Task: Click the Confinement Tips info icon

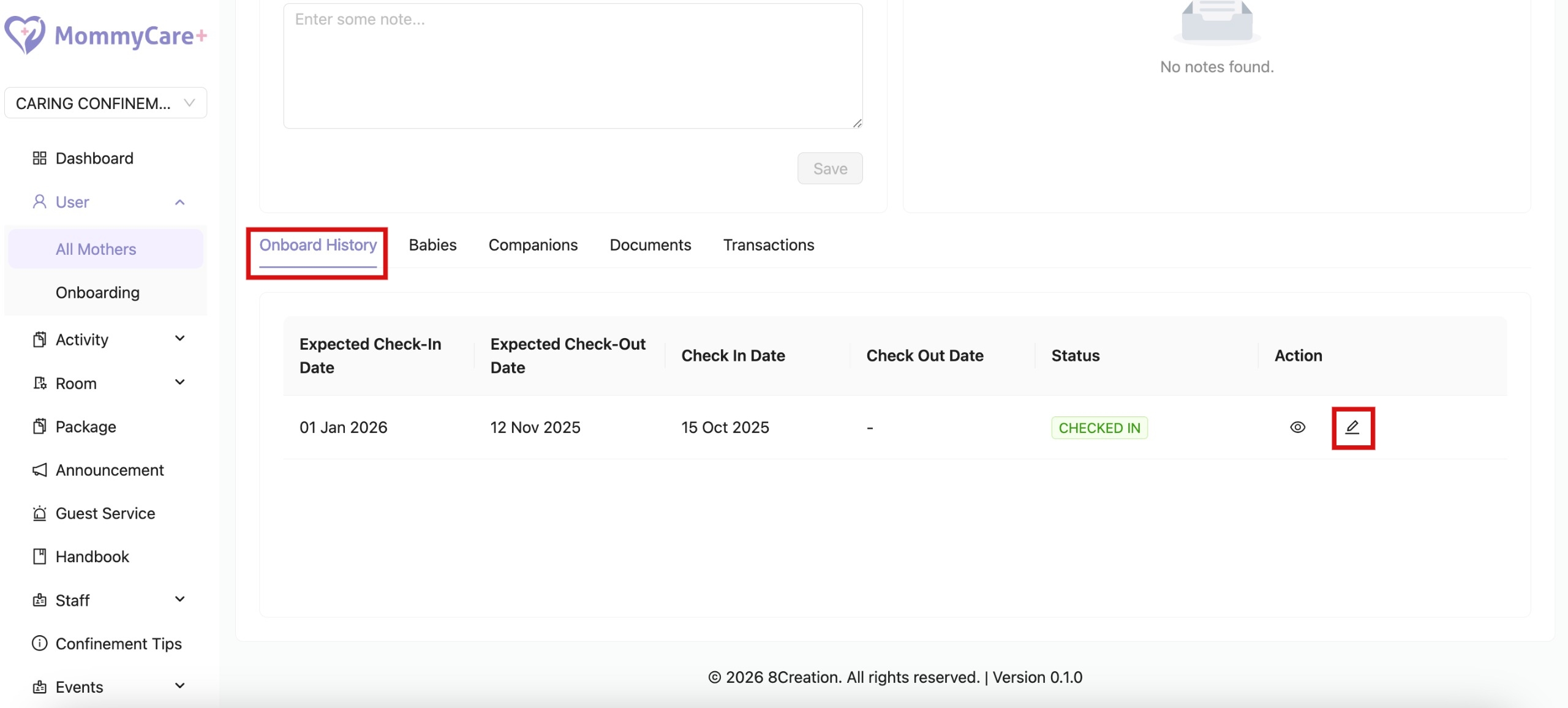Action: click(39, 643)
